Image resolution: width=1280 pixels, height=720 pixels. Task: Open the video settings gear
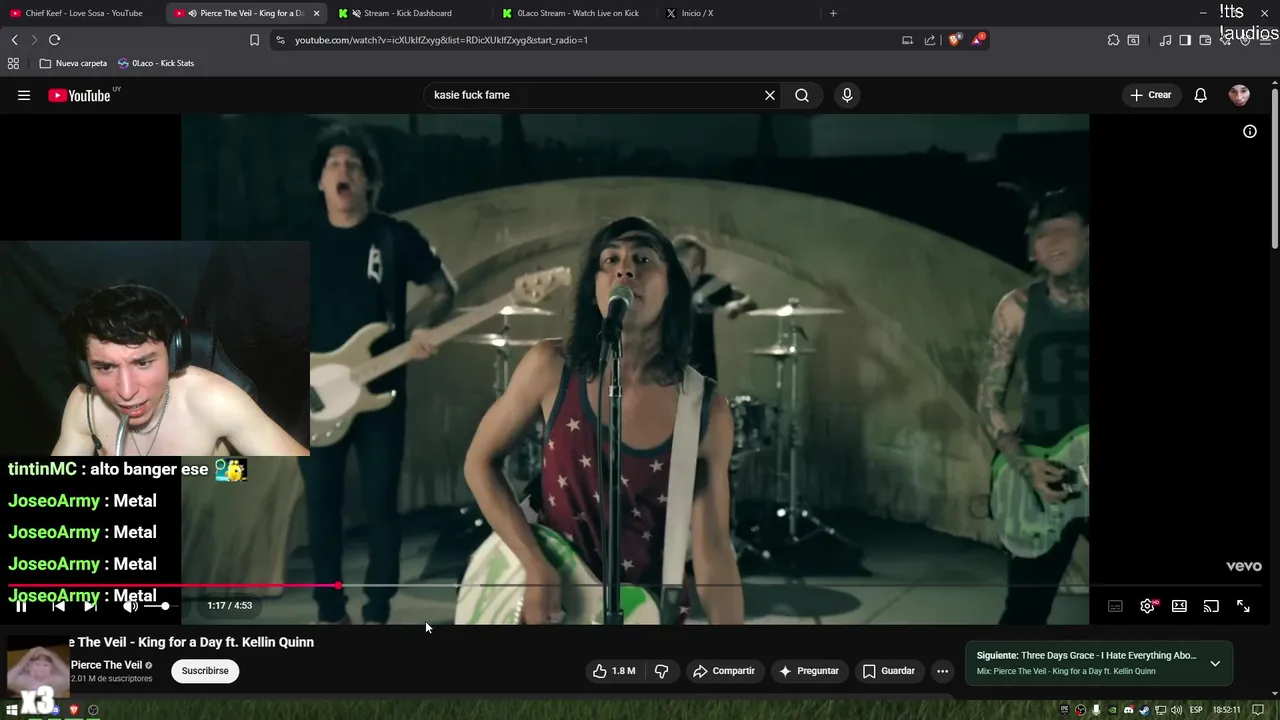1147,606
